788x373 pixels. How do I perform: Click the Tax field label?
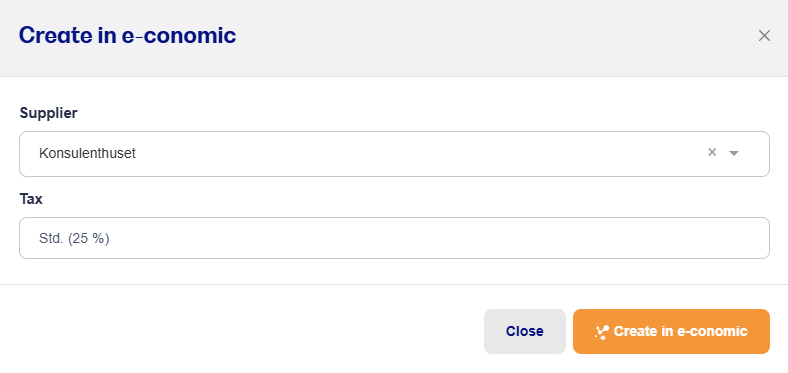(x=31, y=199)
